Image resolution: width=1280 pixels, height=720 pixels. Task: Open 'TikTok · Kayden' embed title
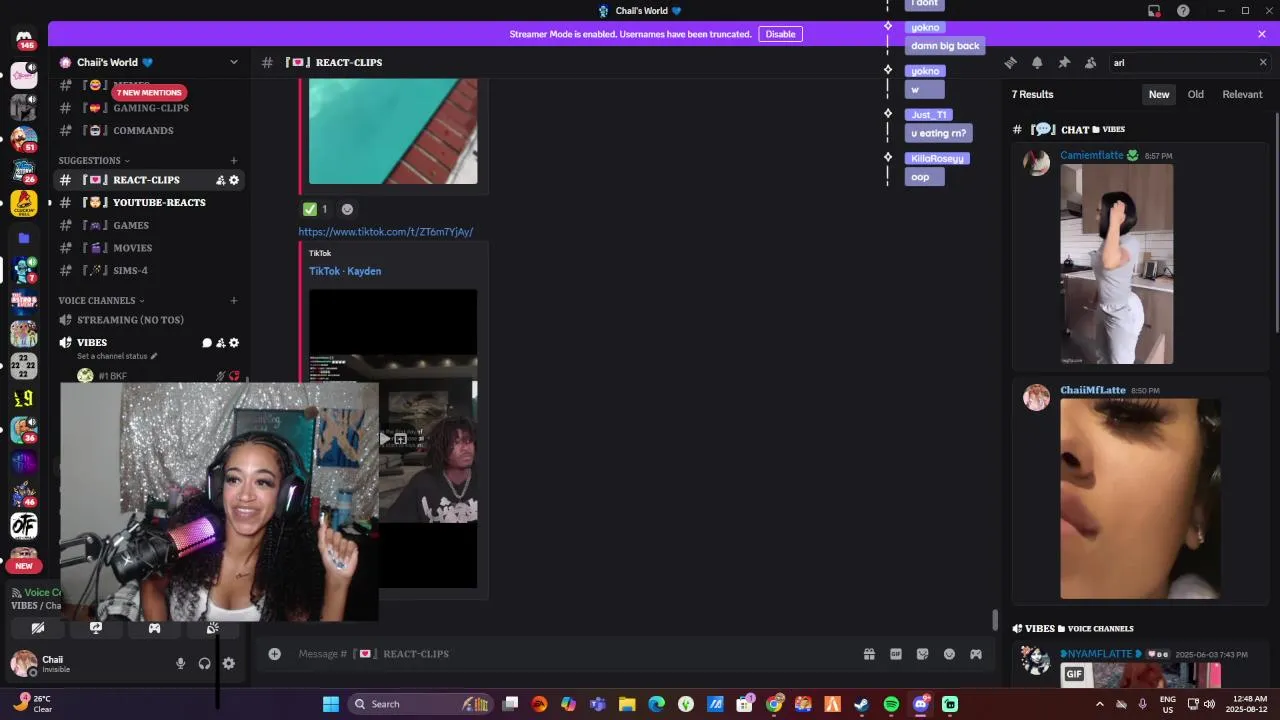[x=345, y=271]
